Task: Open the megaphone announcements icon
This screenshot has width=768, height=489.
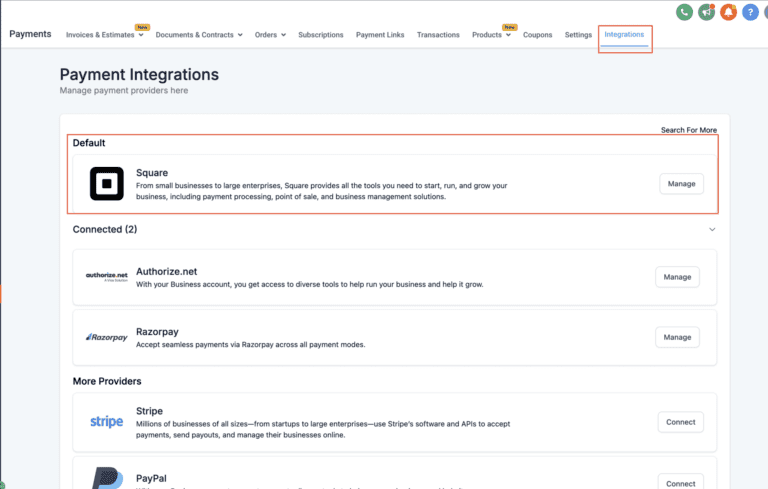Action: pyautogui.click(x=706, y=12)
